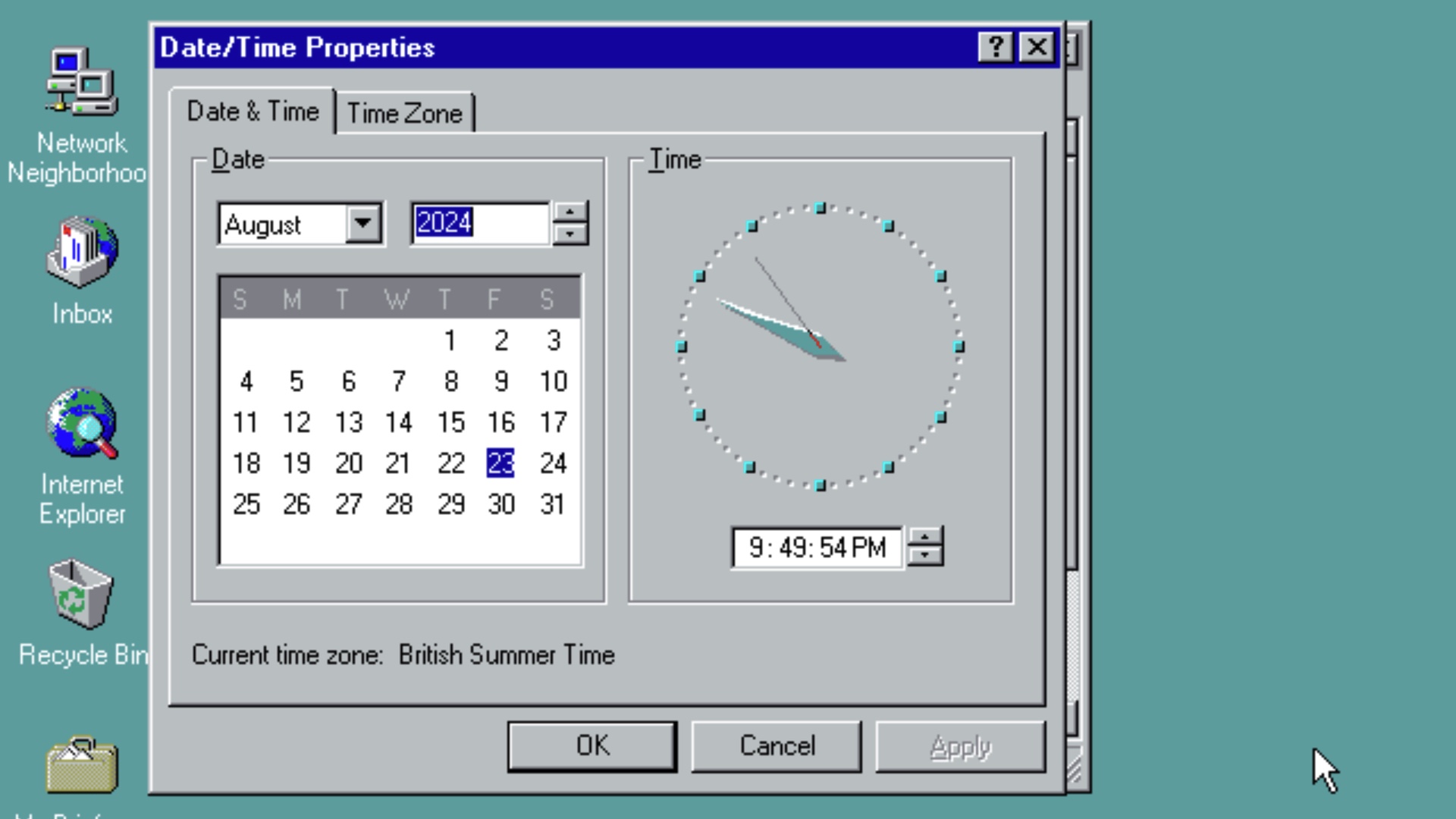
Task: Expand the month selector dropdown
Action: 364,223
